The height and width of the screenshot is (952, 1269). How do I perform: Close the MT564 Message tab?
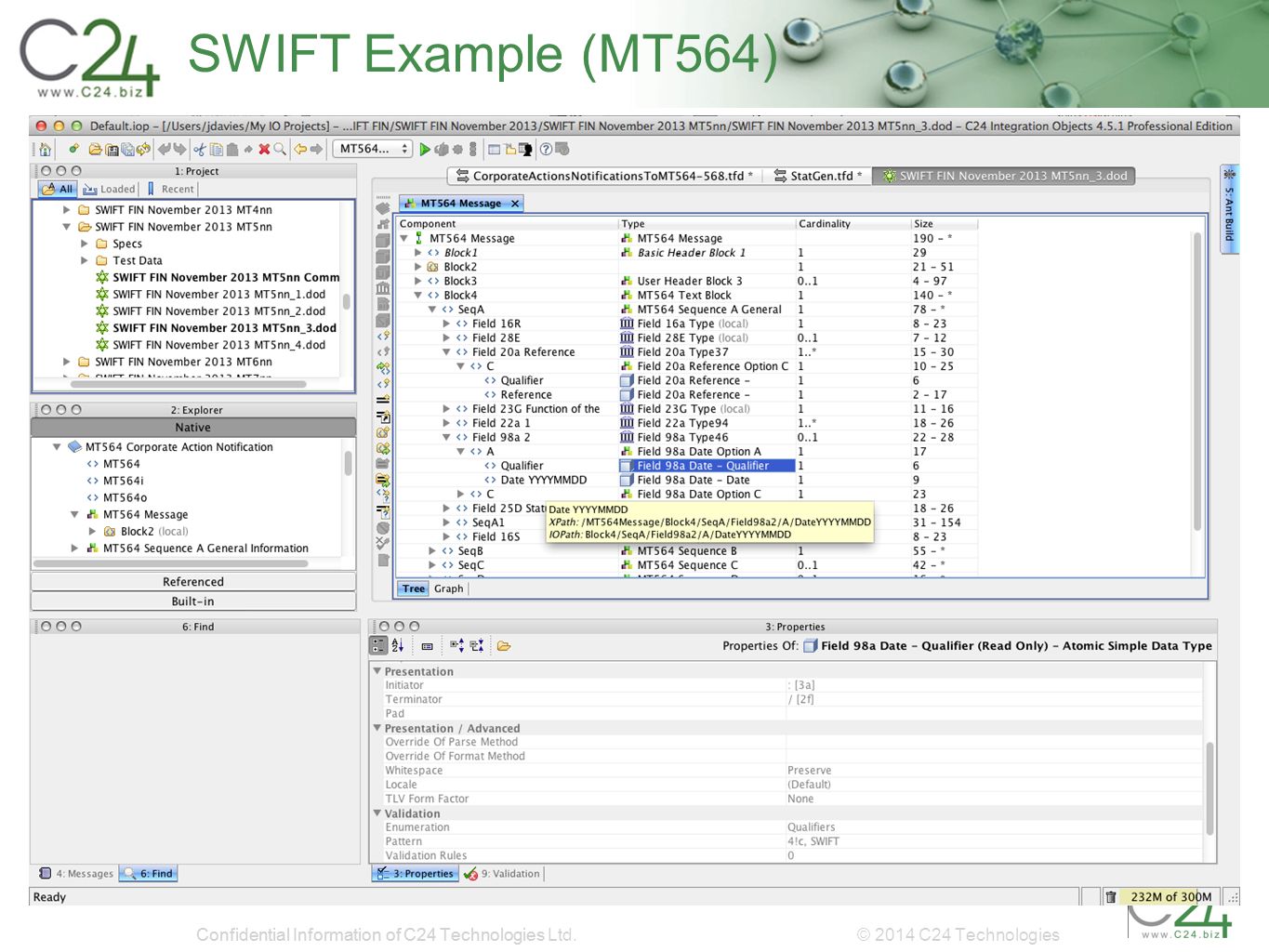[515, 204]
